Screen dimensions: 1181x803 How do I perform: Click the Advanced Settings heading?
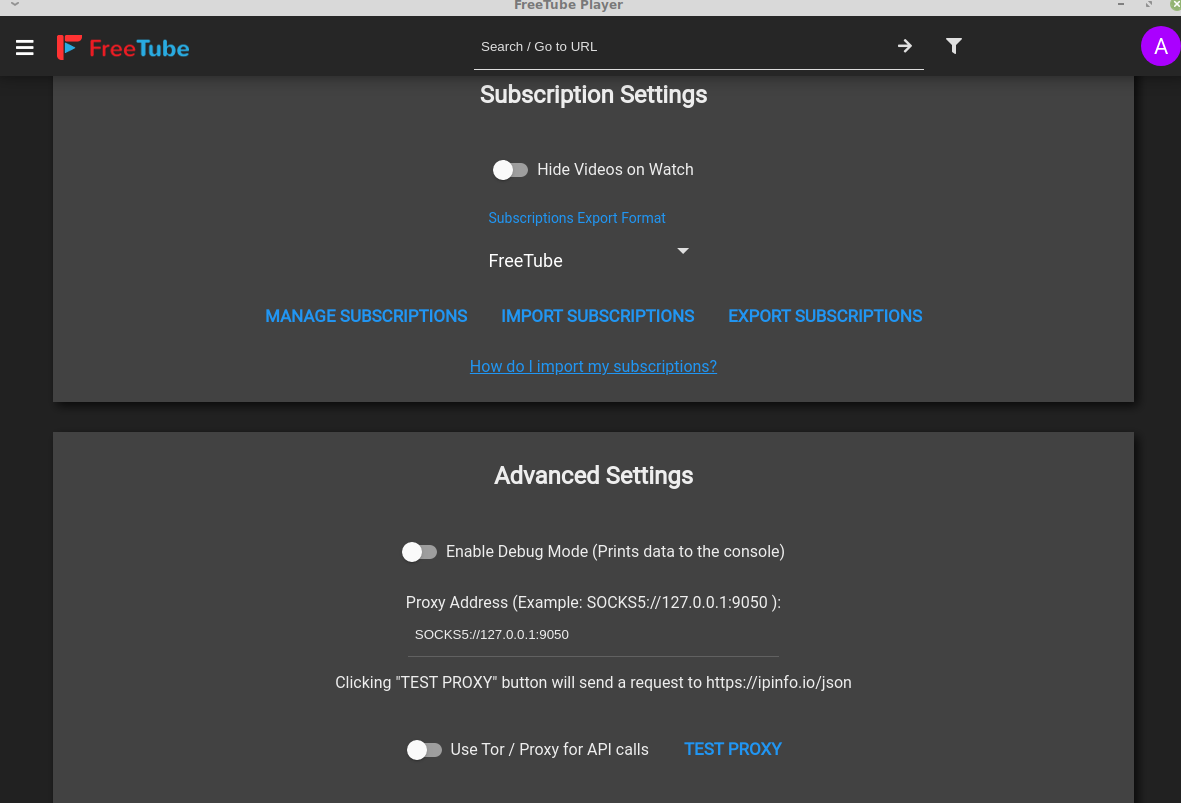pos(594,476)
